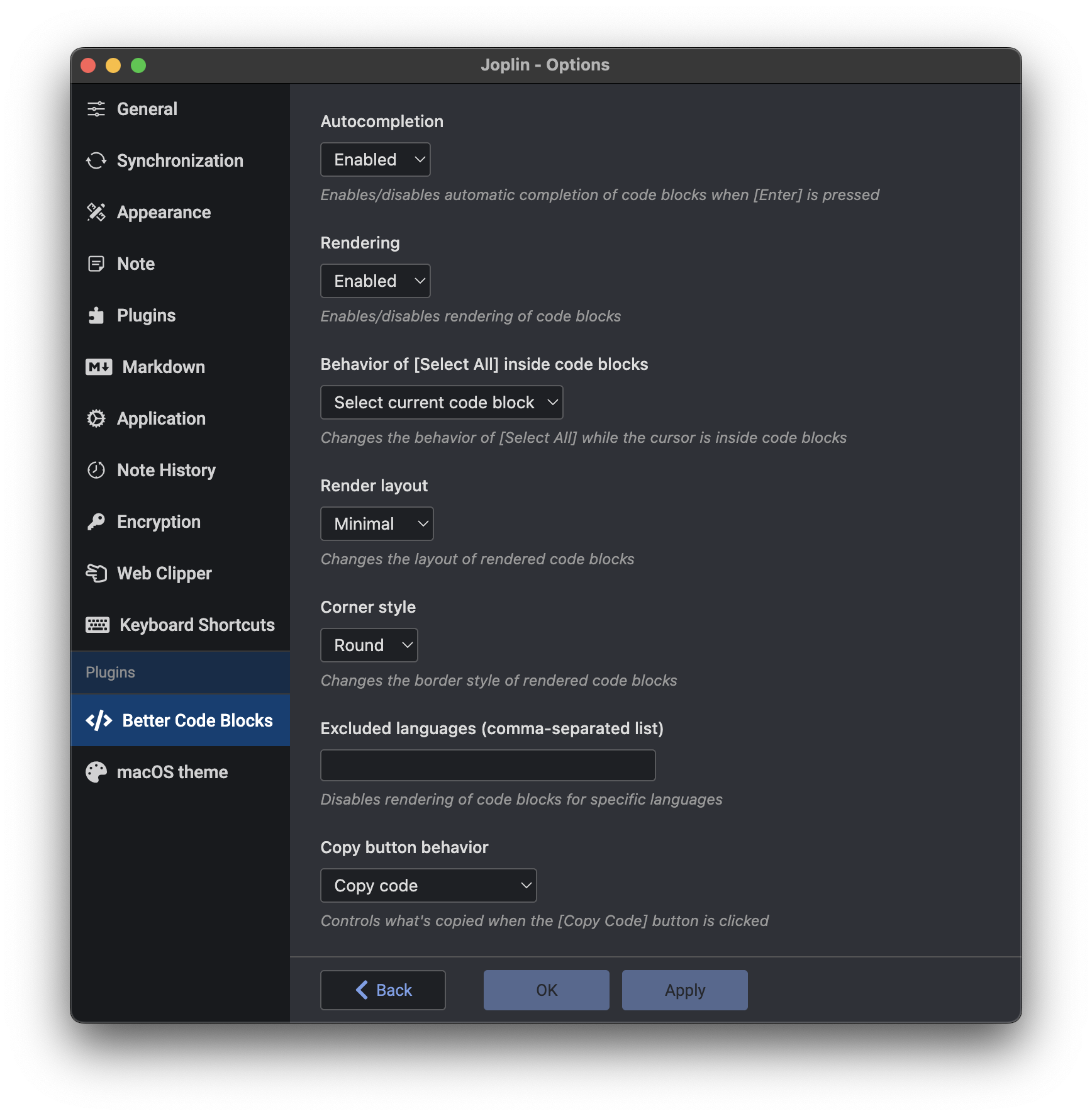Click the 'Corner style' label
Viewport: 1092px width, 1116px height.
click(368, 607)
